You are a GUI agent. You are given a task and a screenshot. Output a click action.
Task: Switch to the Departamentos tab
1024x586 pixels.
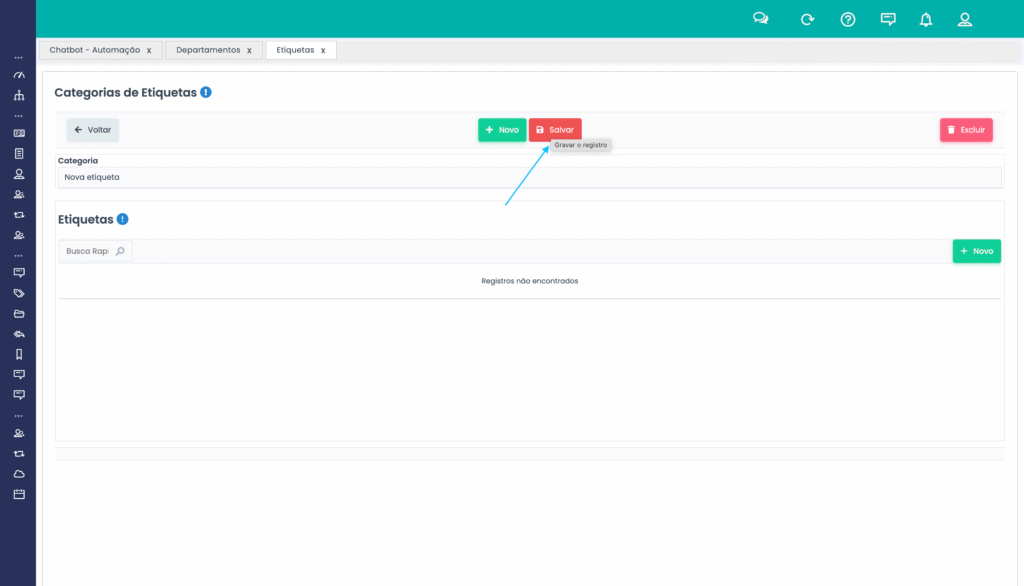208,50
